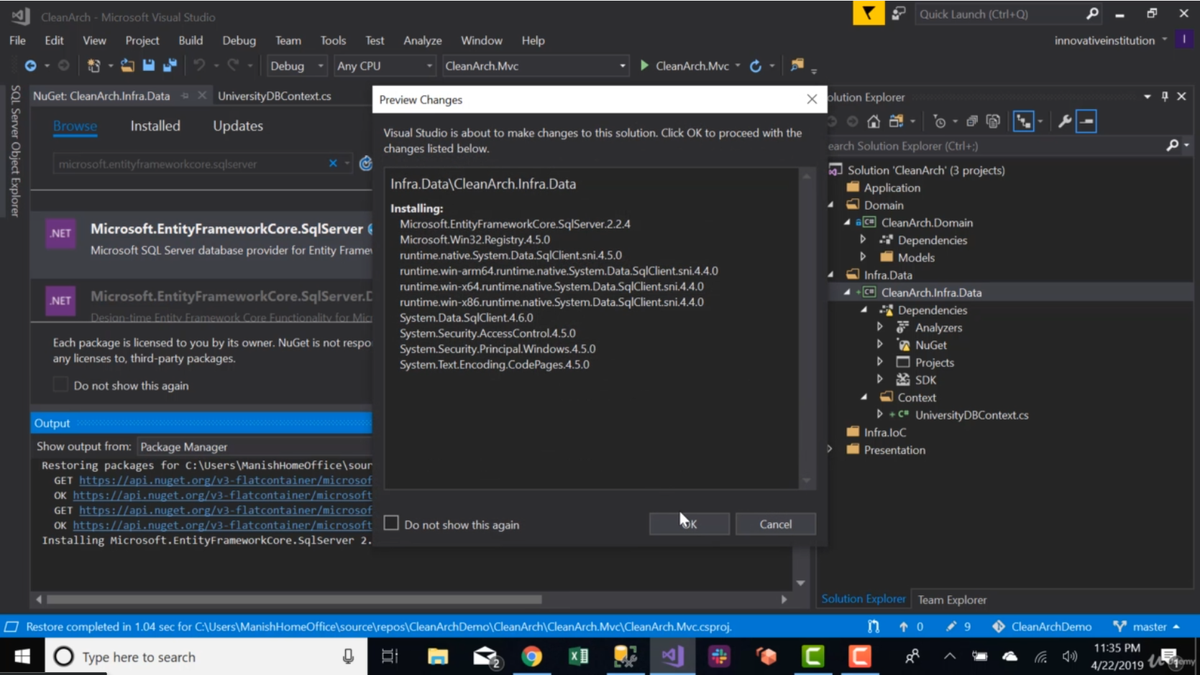The width and height of the screenshot is (1200, 675).
Task: Open Chrome from the Windows taskbar
Action: pos(531,656)
